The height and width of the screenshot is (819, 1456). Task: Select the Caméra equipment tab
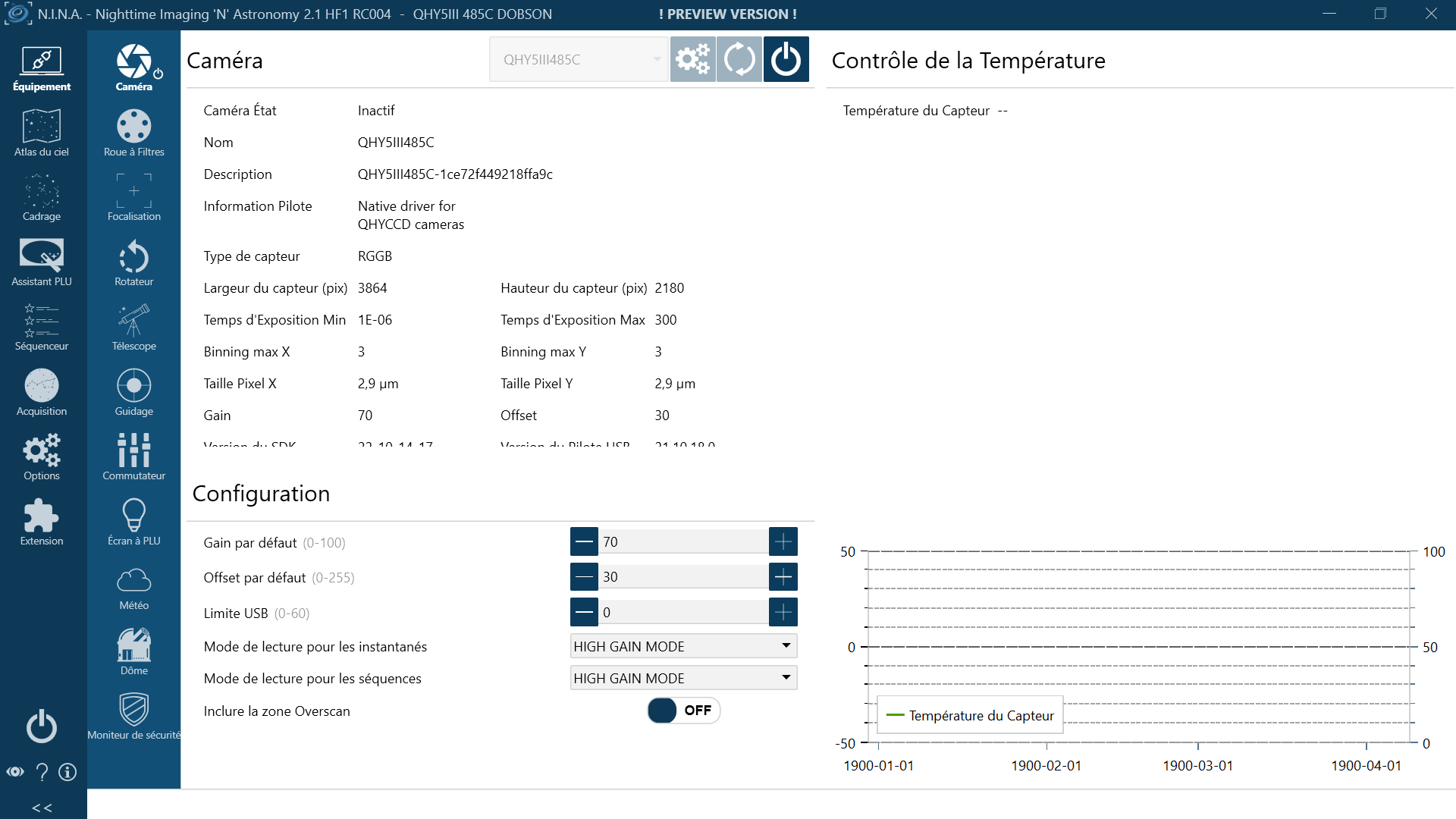point(134,68)
